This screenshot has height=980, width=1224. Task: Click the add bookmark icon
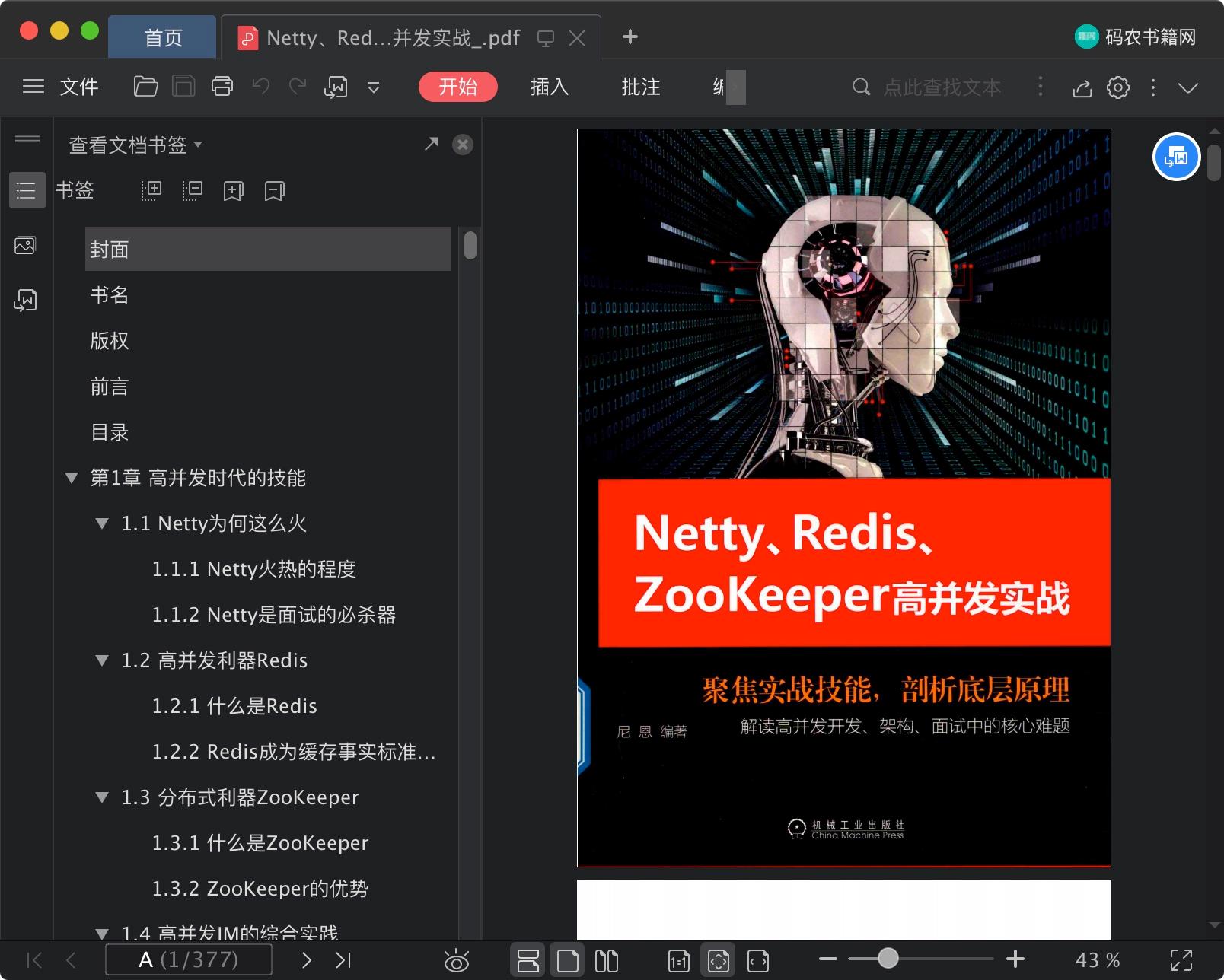(234, 190)
